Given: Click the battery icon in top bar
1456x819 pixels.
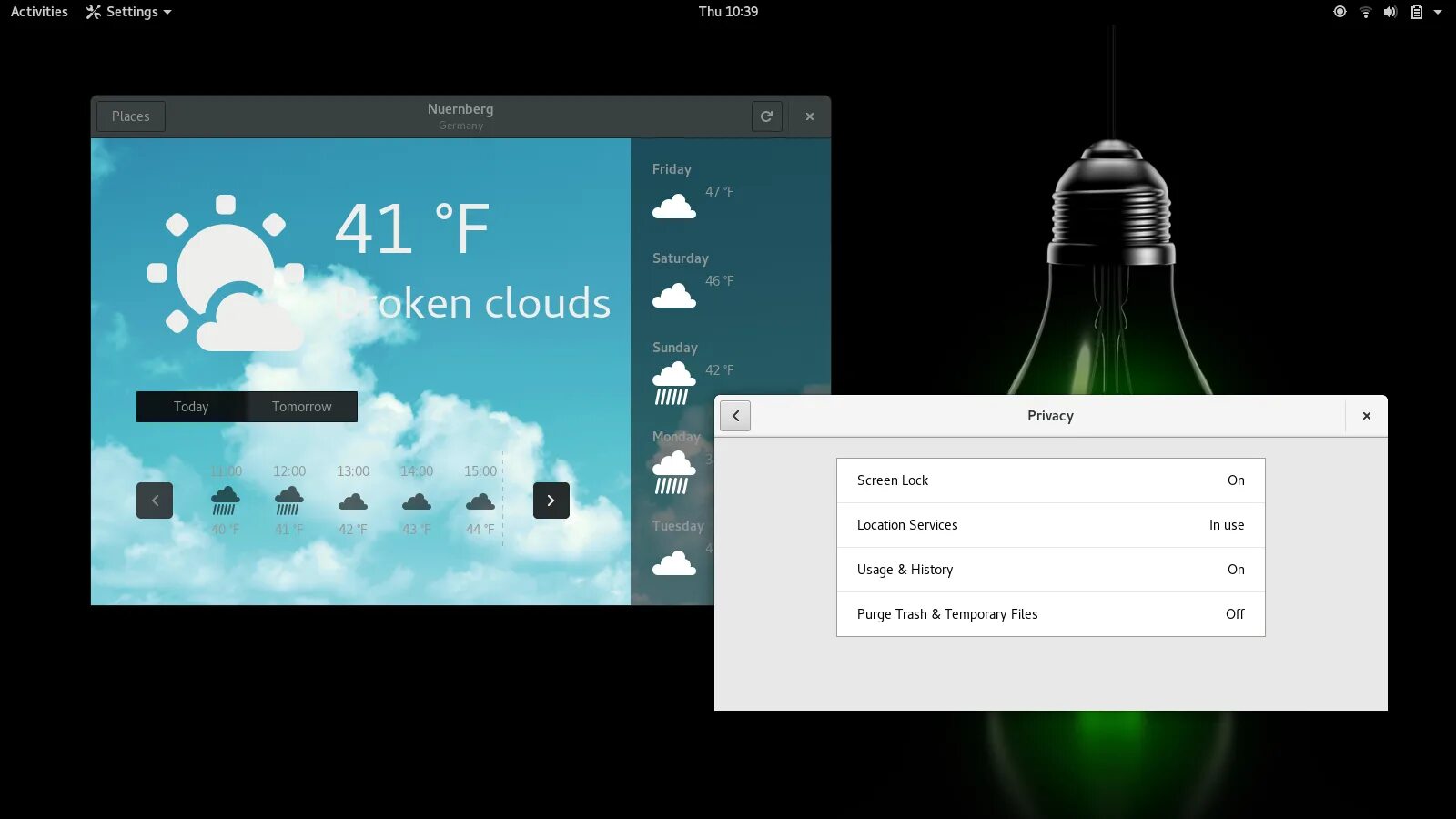Looking at the screenshot, I should (1416, 12).
